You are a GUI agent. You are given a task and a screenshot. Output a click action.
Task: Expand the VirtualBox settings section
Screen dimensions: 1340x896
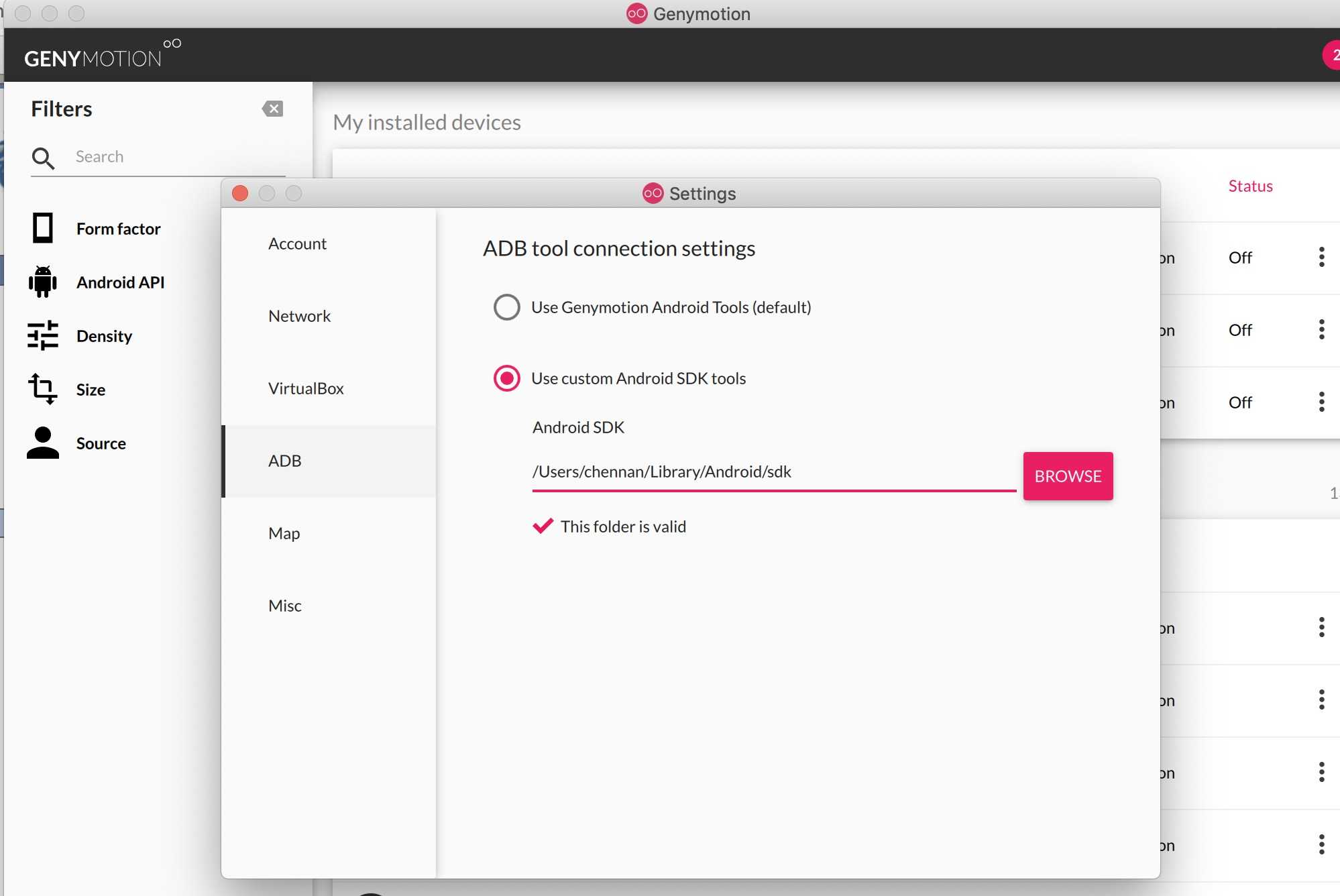pyautogui.click(x=306, y=387)
